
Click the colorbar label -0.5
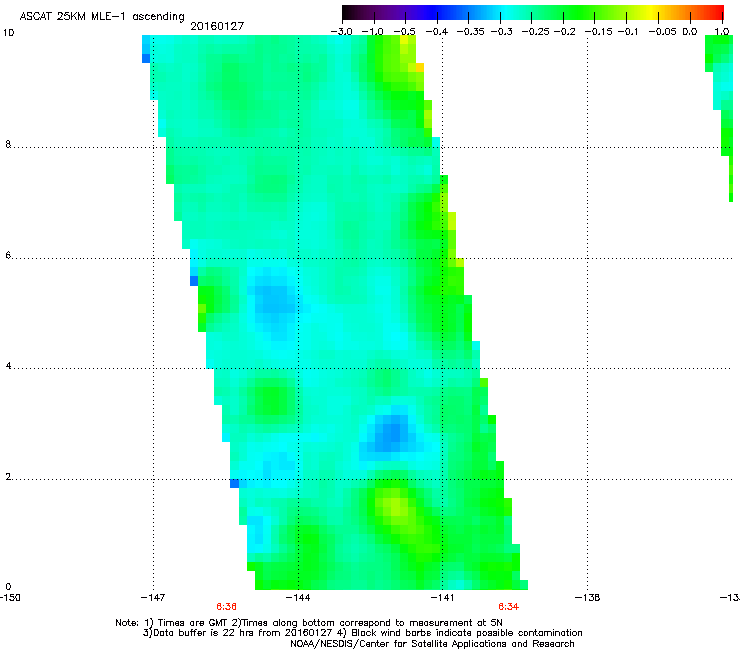(405, 32)
